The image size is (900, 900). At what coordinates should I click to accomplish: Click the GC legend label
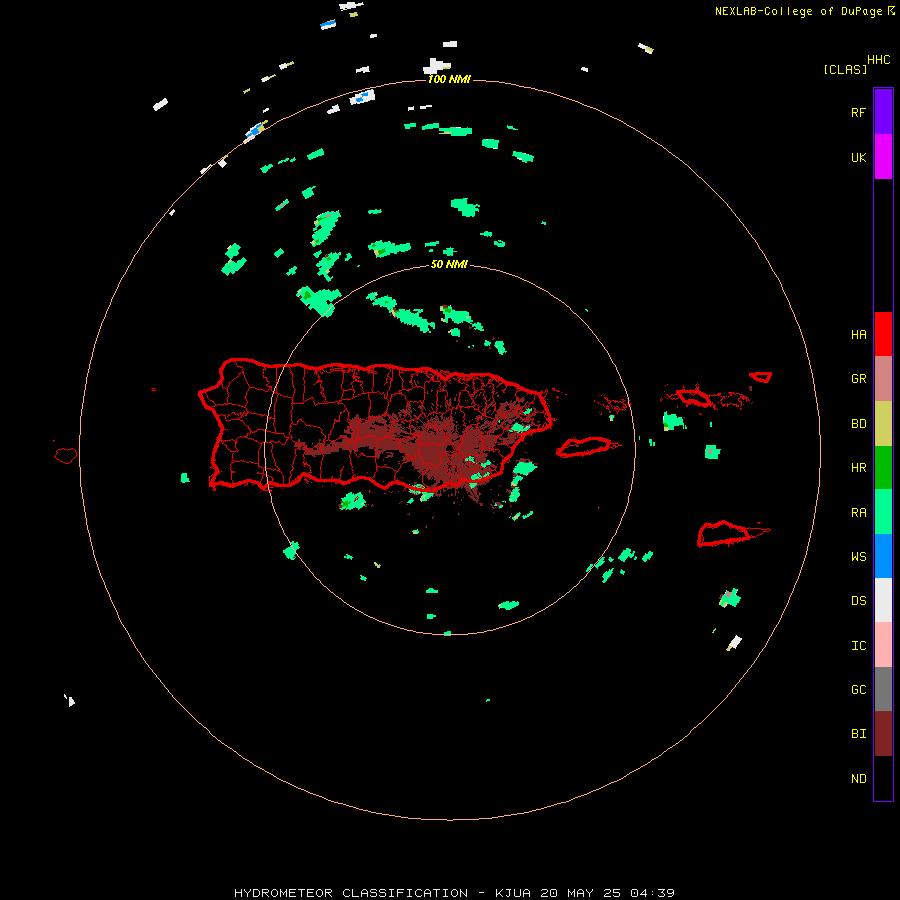pyautogui.click(x=858, y=689)
